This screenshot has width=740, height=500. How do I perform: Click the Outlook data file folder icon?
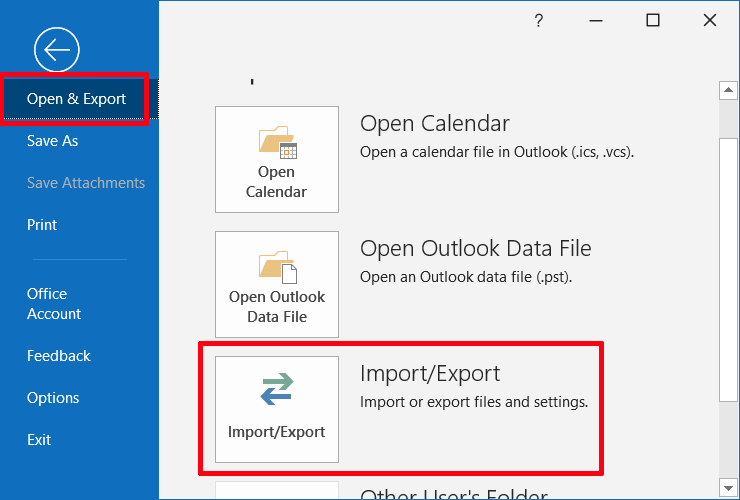[278, 267]
